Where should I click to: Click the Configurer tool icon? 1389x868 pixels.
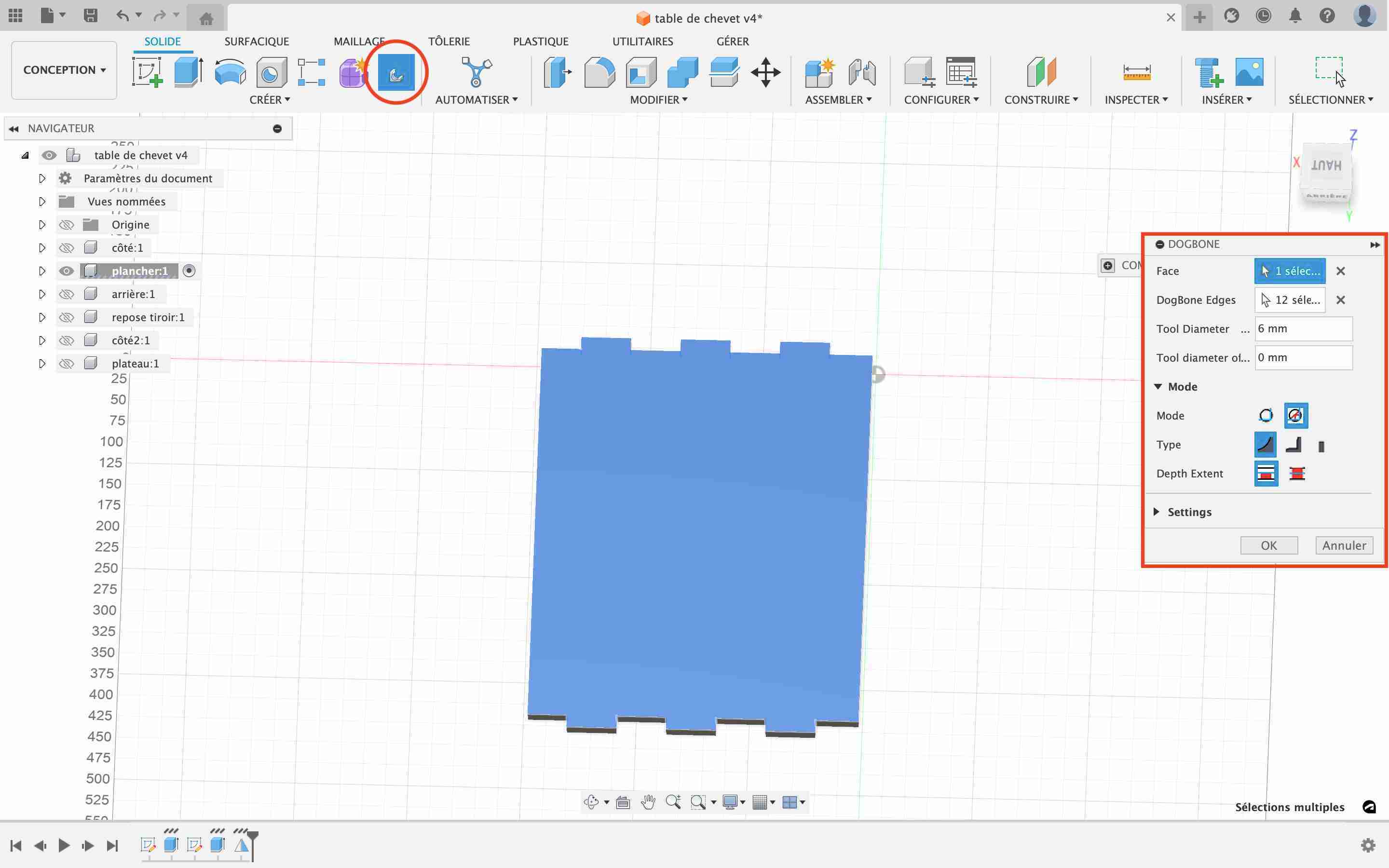[x=918, y=71]
